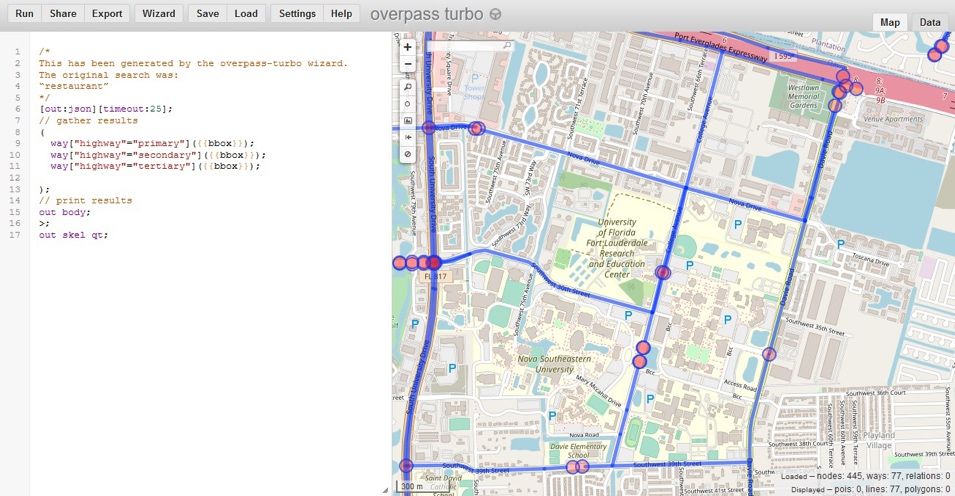Click the zoom-to-data magnifier icon

408,87
